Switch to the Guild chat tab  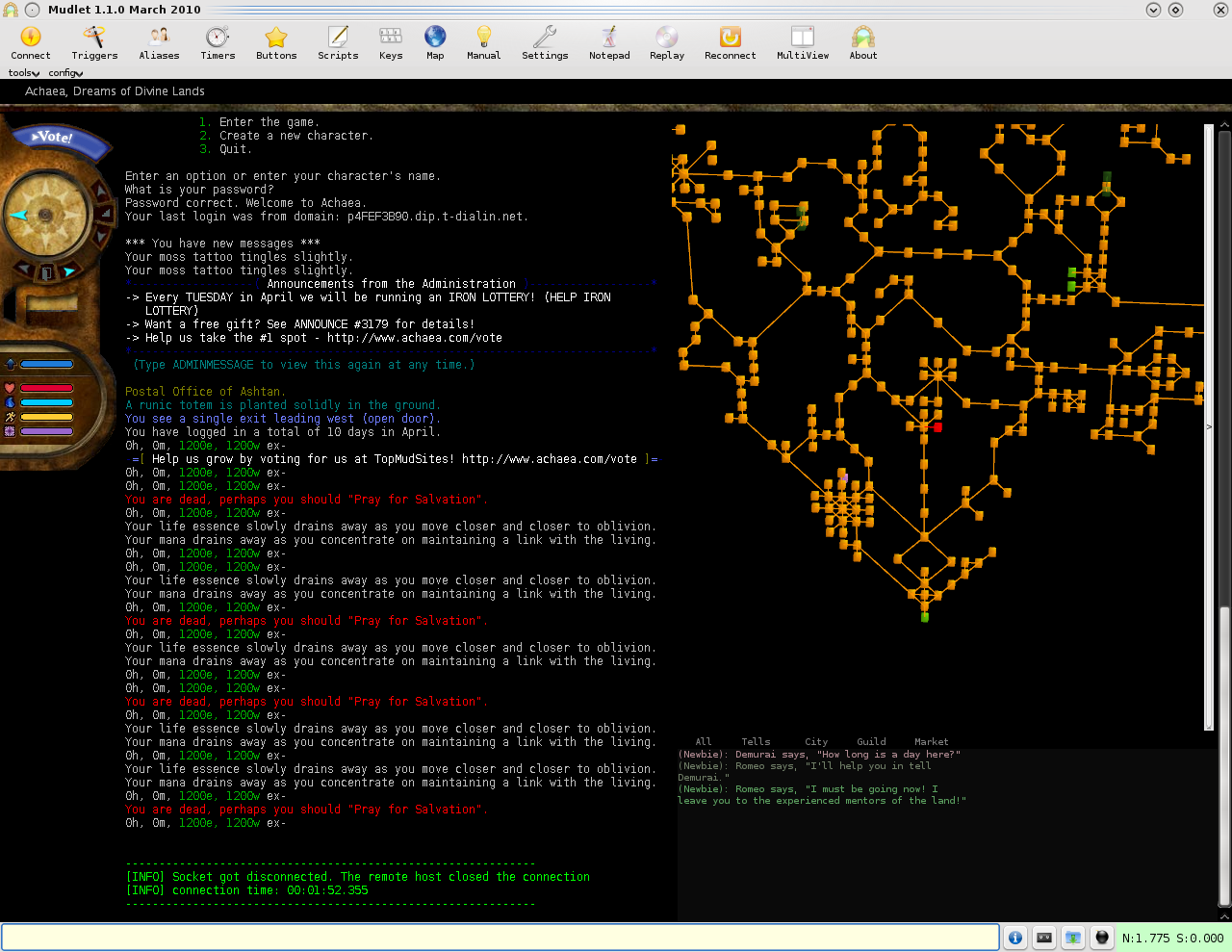(x=871, y=742)
